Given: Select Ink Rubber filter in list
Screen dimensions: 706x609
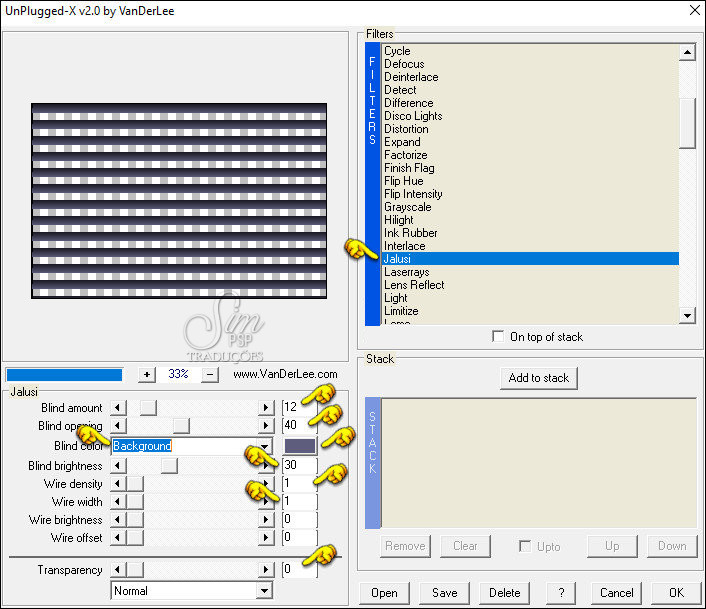Looking at the screenshot, I should [411, 233].
